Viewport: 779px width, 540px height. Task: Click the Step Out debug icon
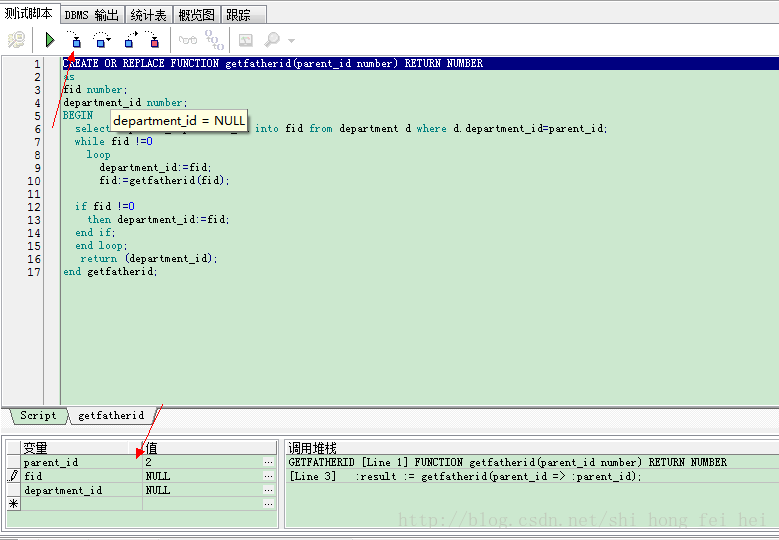click(x=131, y=40)
